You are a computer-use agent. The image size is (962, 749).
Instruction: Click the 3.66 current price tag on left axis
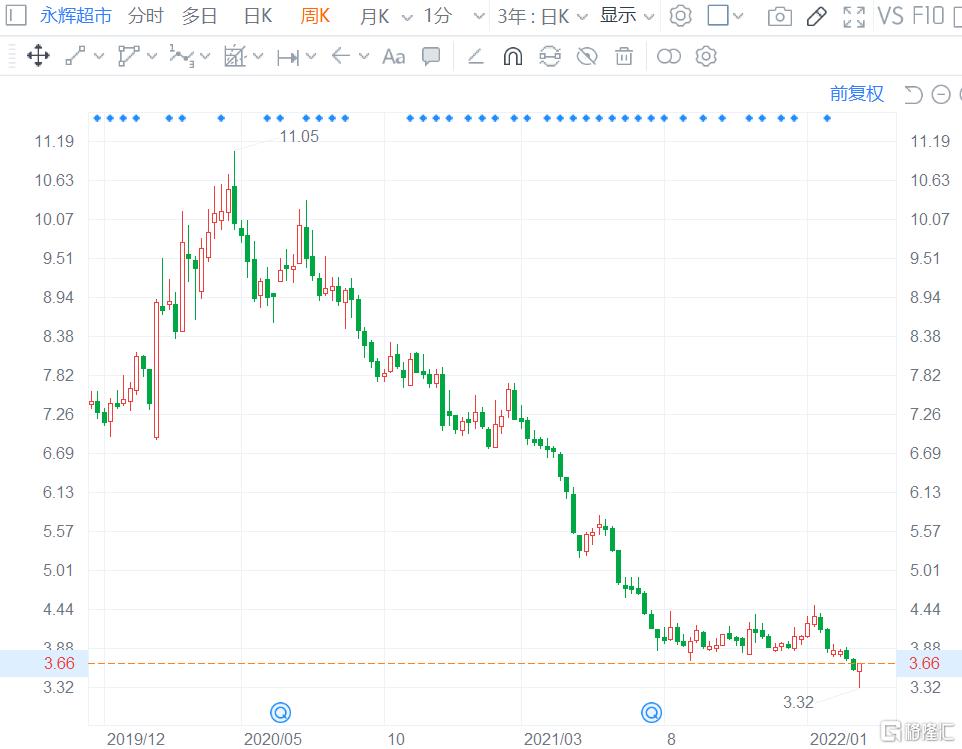click(59, 663)
